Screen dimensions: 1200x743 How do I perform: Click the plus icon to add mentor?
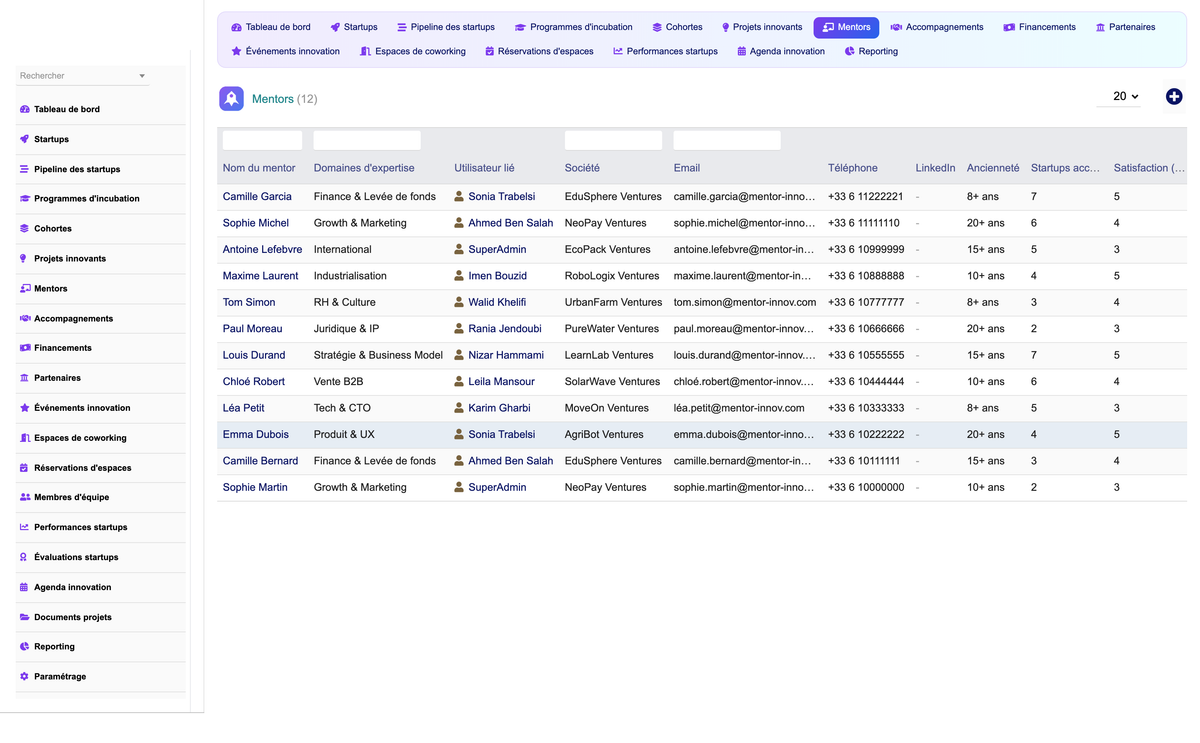(x=1174, y=97)
